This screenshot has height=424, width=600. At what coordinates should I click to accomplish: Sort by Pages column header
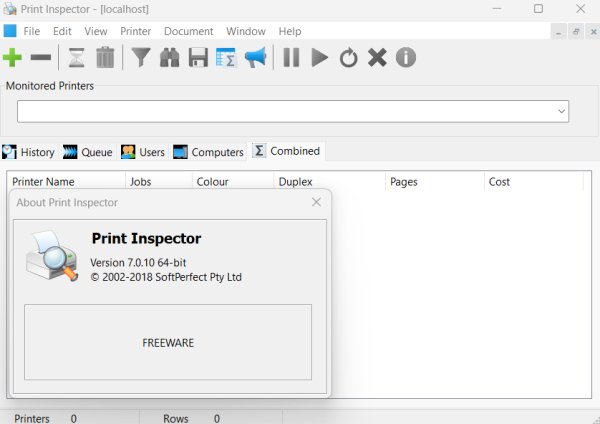435,182
